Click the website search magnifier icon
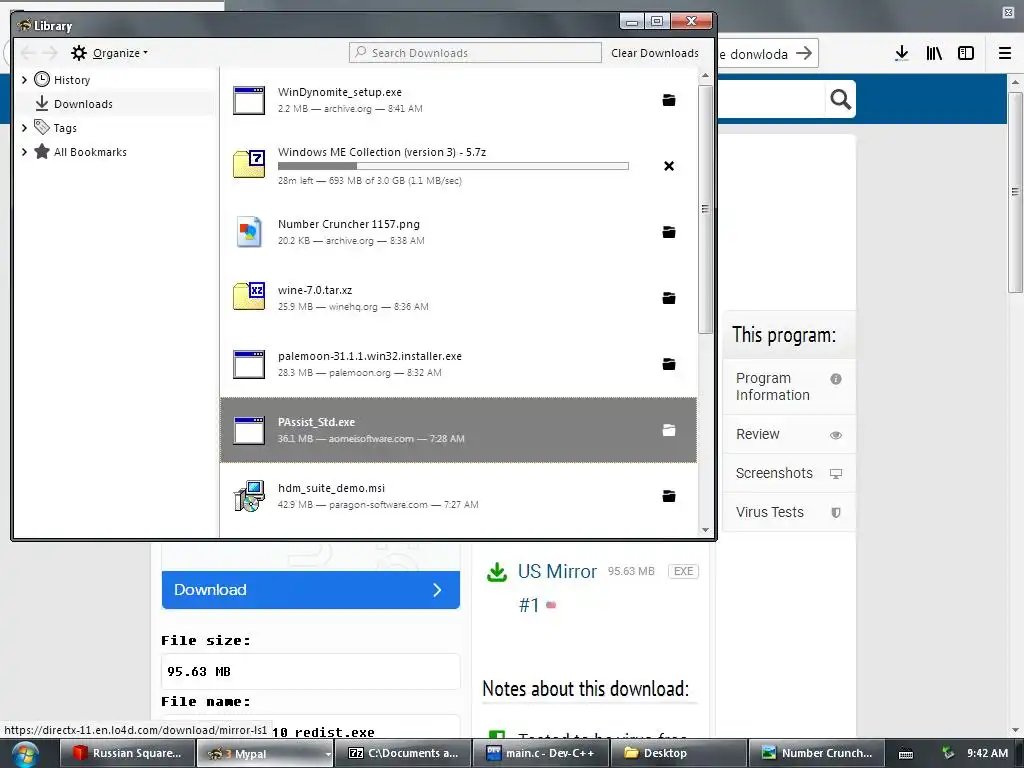The height and width of the screenshot is (768, 1024). (x=840, y=99)
